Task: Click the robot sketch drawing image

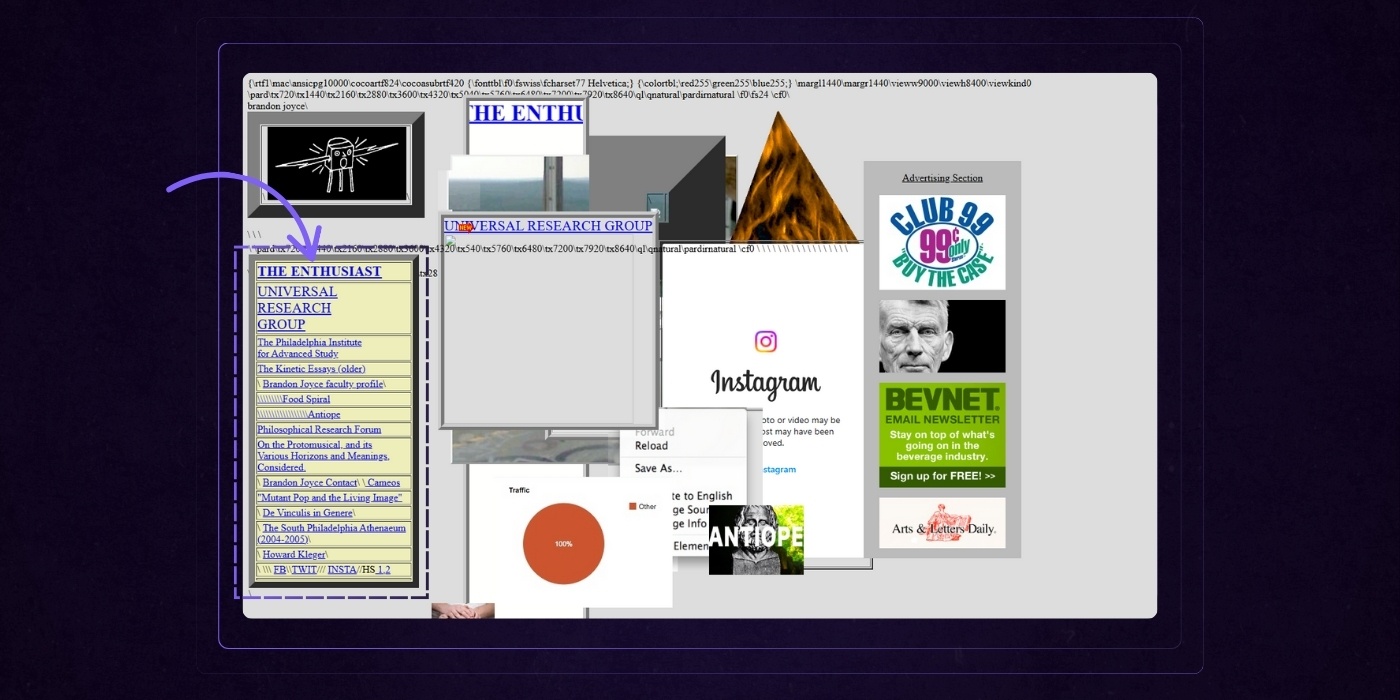Action: (x=337, y=163)
